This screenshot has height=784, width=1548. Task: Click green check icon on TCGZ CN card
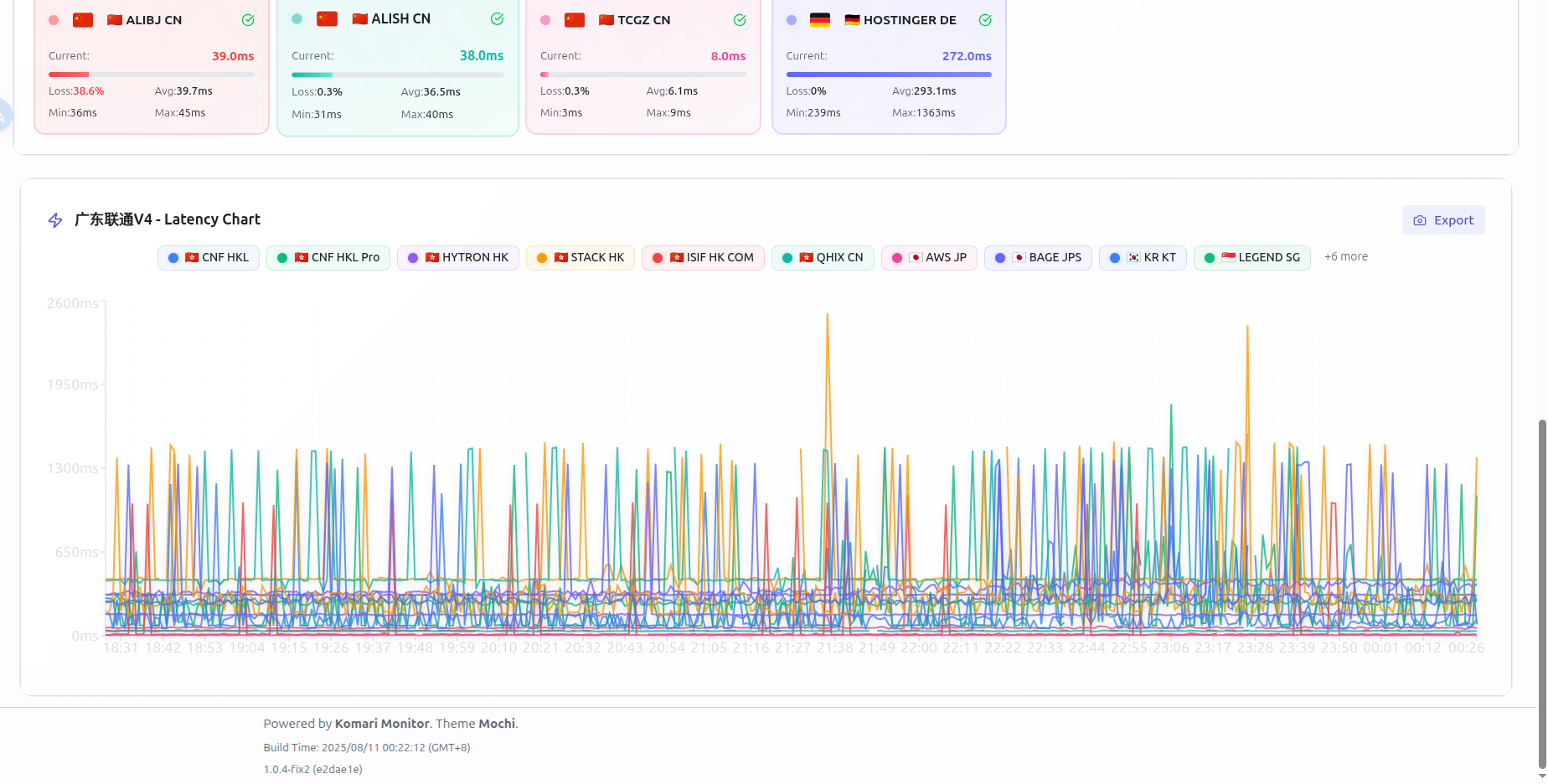tap(740, 20)
